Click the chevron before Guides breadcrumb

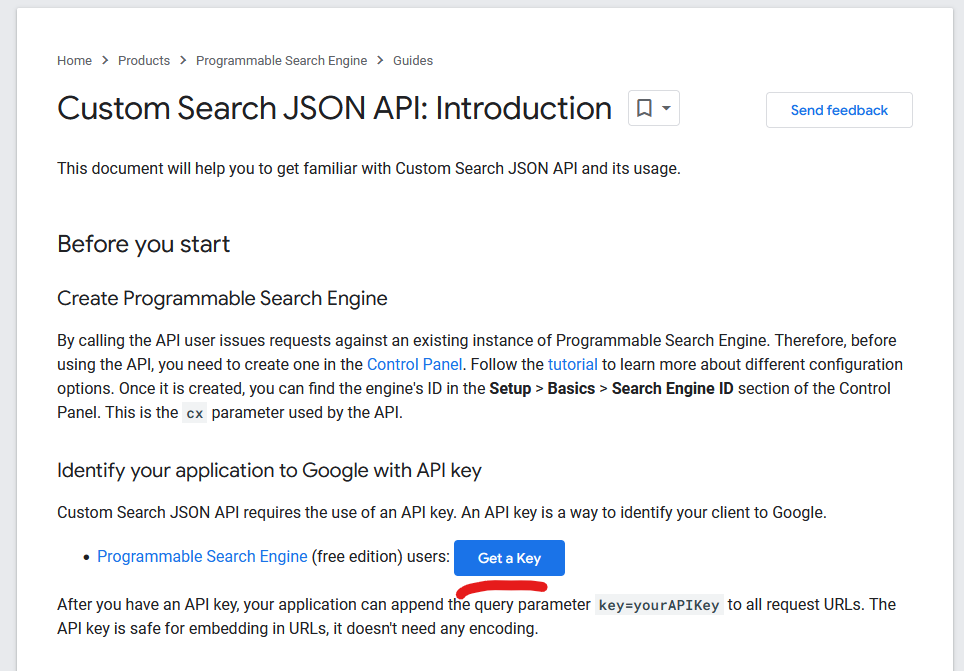point(380,61)
